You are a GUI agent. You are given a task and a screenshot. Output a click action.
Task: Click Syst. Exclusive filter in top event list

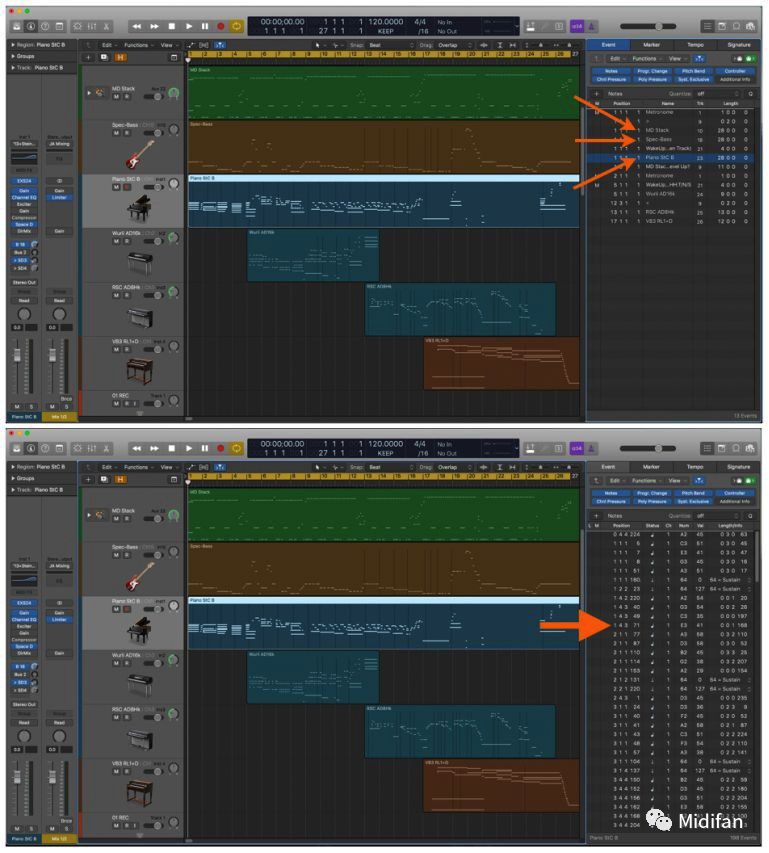[693, 79]
